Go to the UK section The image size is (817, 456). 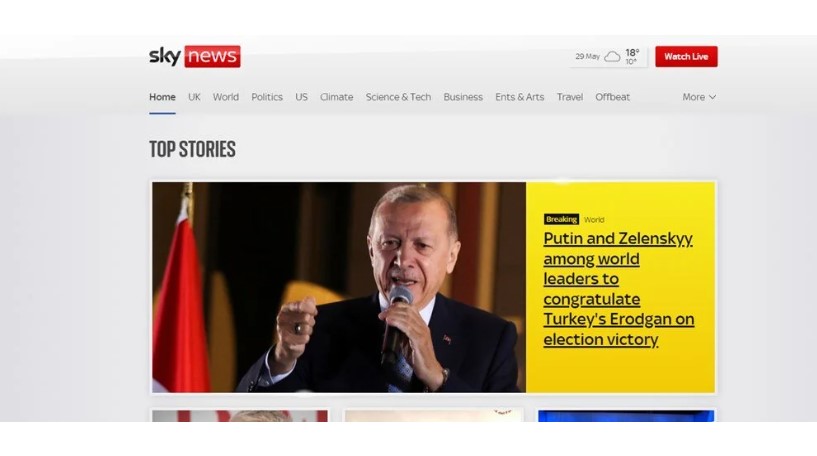[194, 97]
